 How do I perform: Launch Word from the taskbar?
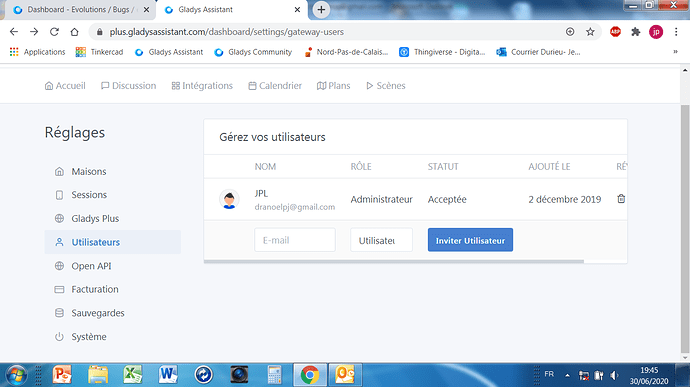[168, 375]
